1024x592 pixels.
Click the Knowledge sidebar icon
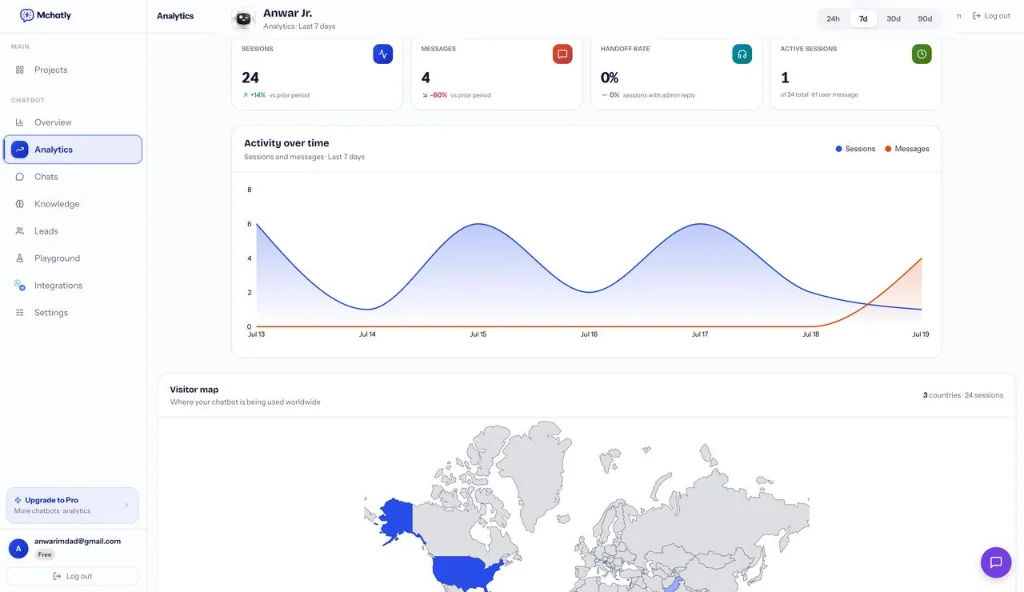(20, 204)
